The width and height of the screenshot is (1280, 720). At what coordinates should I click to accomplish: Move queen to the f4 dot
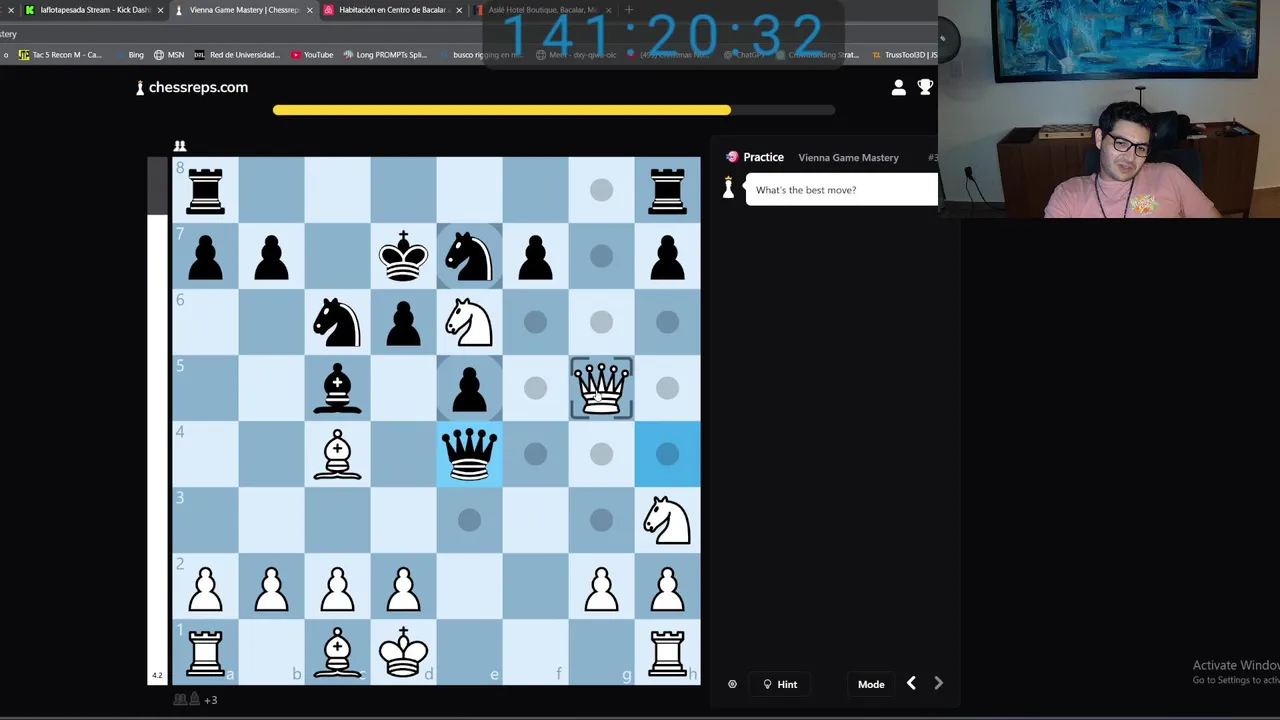(535, 454)
